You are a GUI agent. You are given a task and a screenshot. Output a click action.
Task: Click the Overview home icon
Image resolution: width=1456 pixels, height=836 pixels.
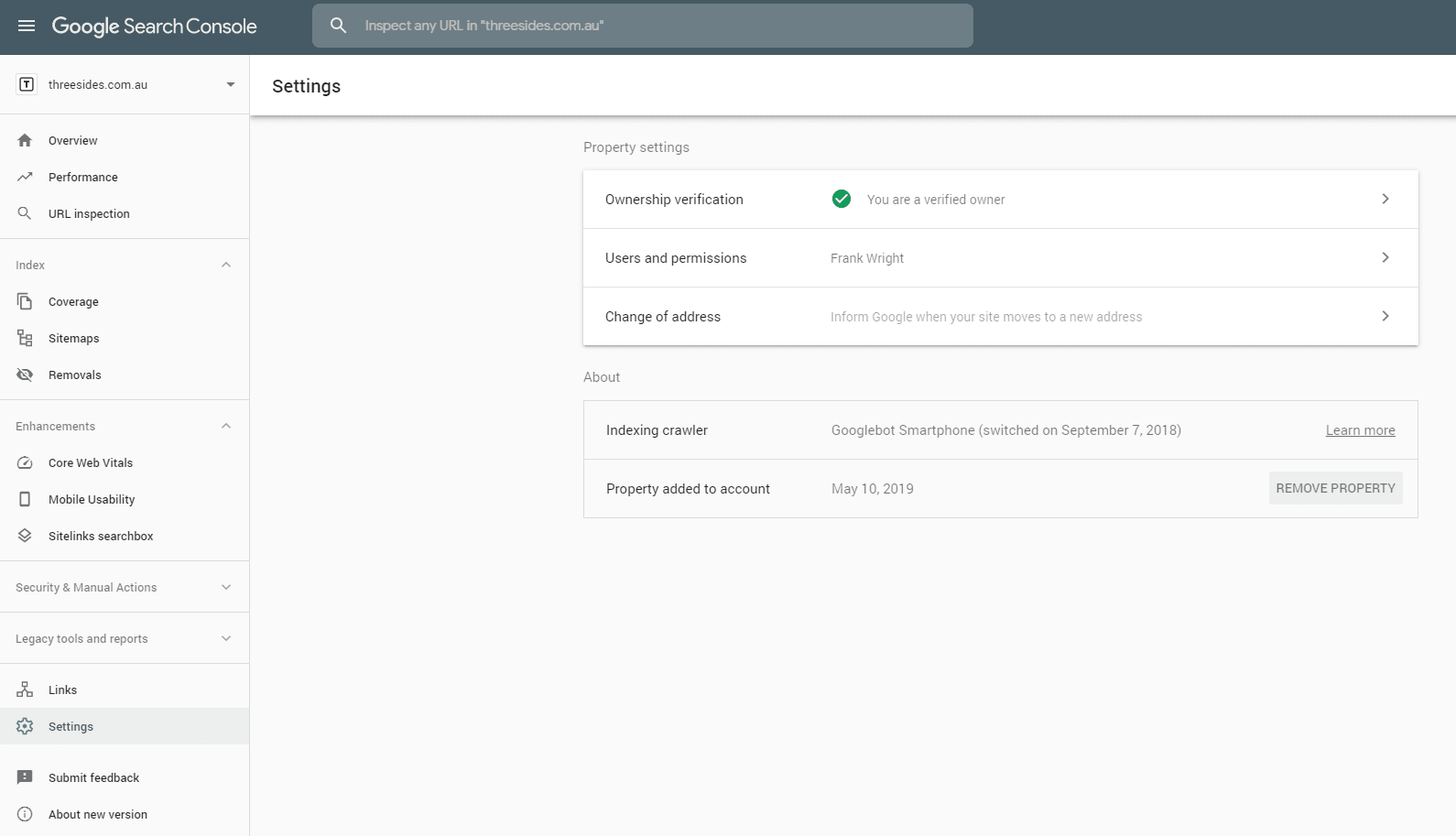pos(25,140)
